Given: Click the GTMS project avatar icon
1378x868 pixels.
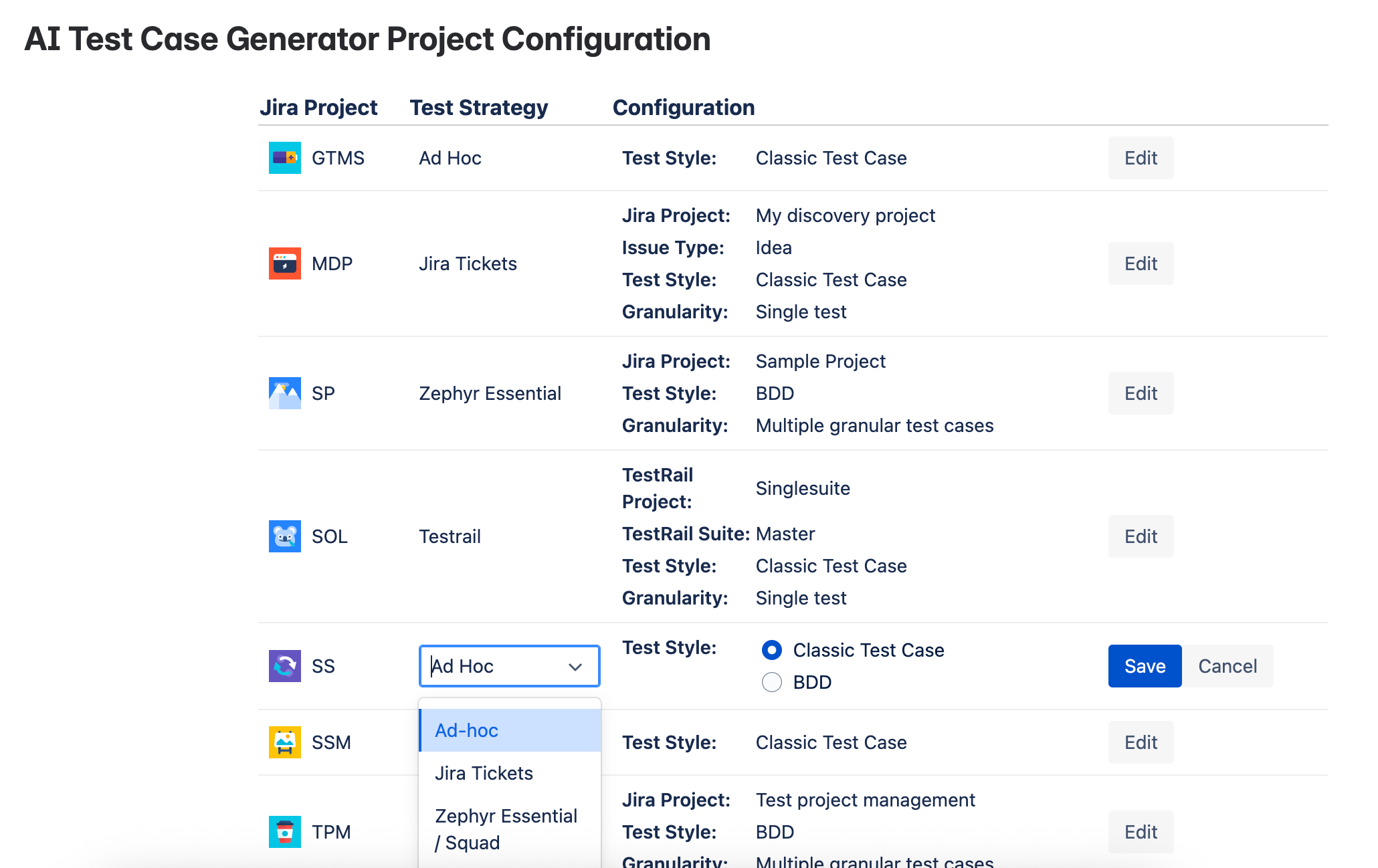Looking at the screenshot, I should [284, 158].
